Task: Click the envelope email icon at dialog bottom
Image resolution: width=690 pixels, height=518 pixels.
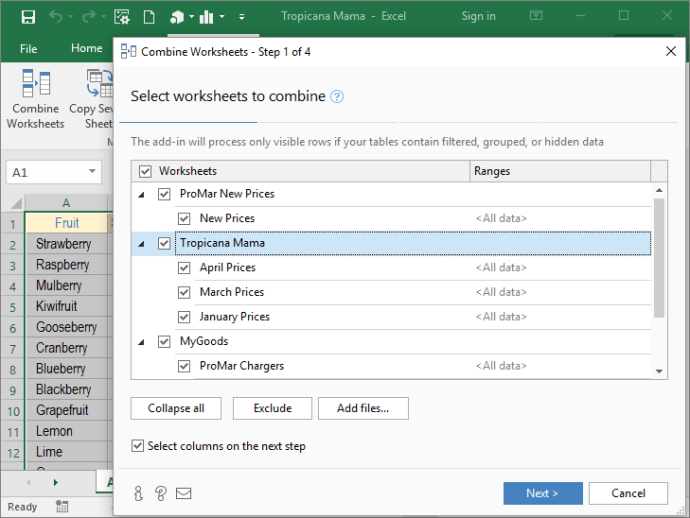Action: point(184,493)
